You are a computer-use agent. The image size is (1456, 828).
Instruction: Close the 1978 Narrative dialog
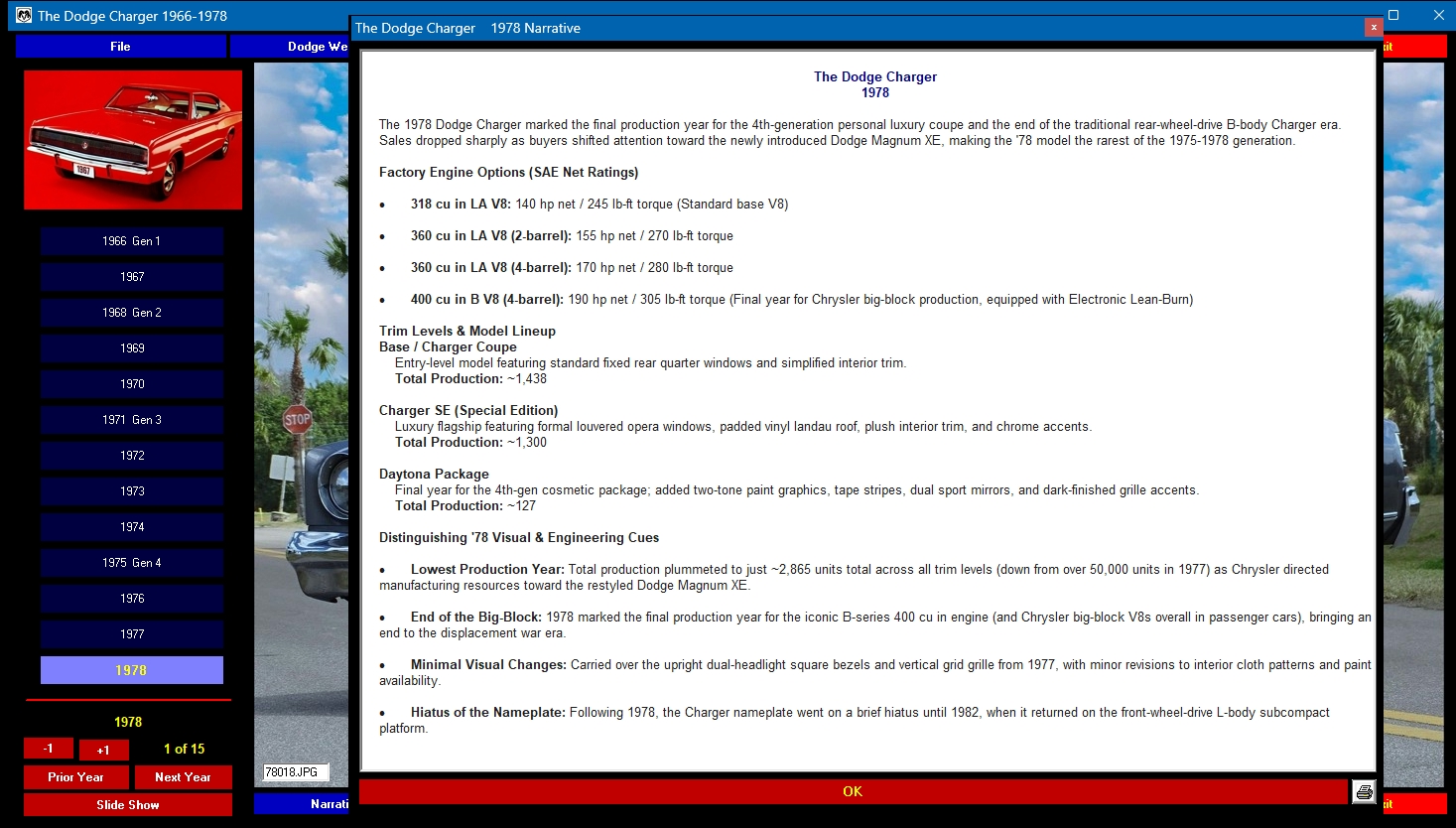coord(1374,28)
